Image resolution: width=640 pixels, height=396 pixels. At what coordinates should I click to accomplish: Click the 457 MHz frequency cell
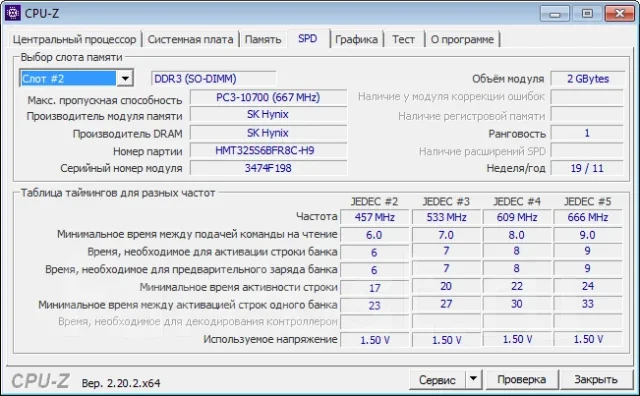click(x=374, y=217)
